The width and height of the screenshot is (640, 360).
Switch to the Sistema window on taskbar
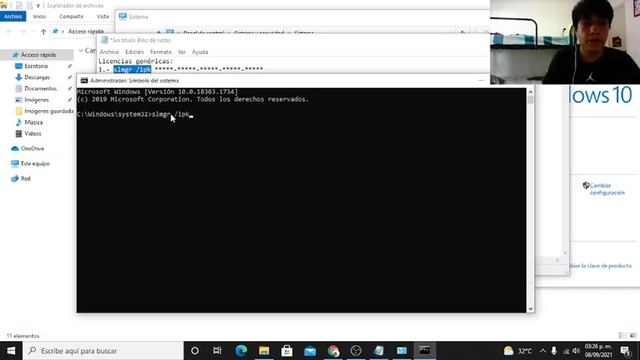(x=402, y=351)
